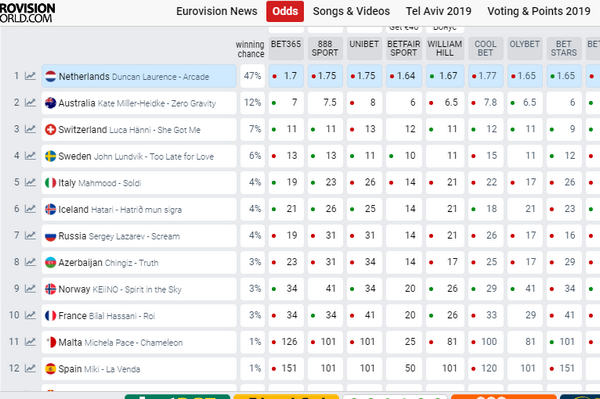600x399 pixels.
Task: Click the Russia flag icon
Action: pyautogui.click(x=51, y=236)
